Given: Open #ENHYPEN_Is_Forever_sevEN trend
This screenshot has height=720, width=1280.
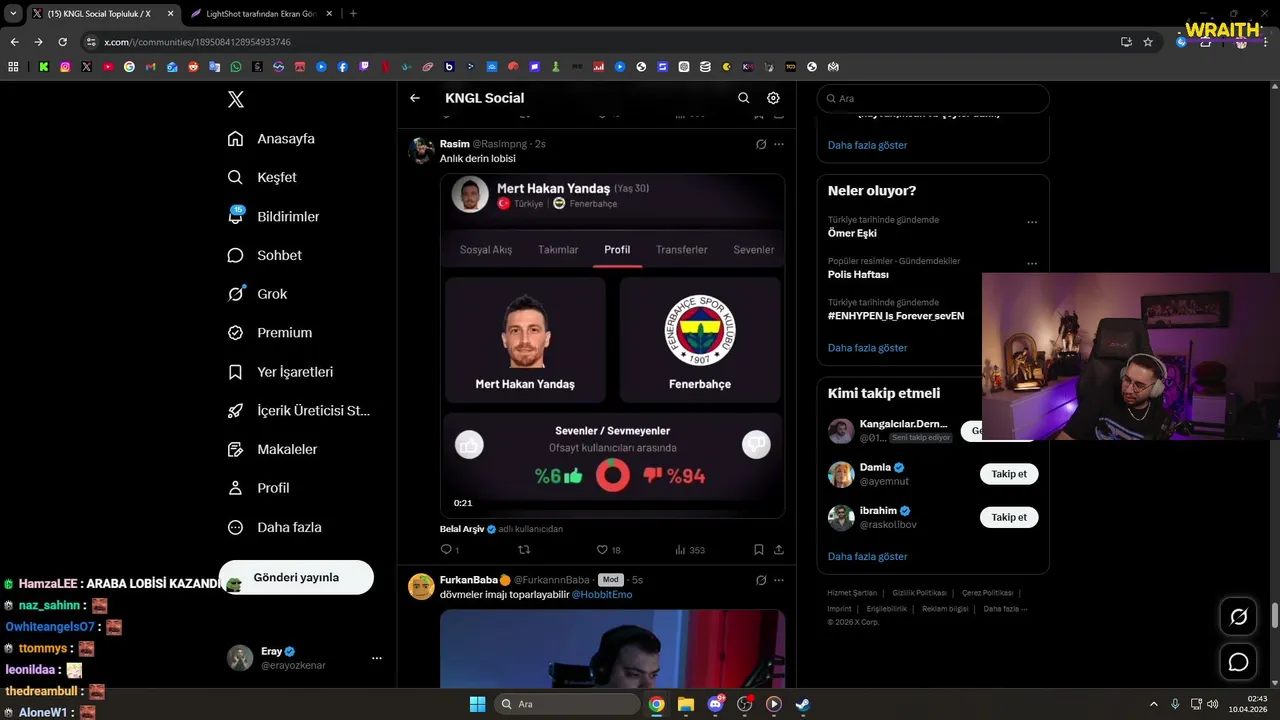Looking at the screenshot, I should [x=896, y=316].
